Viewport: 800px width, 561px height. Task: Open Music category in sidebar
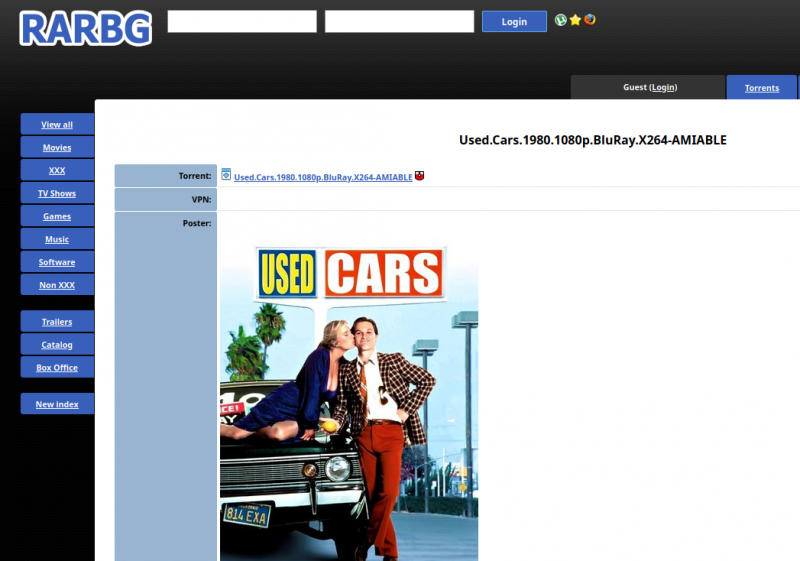click(x=57, y=239)
